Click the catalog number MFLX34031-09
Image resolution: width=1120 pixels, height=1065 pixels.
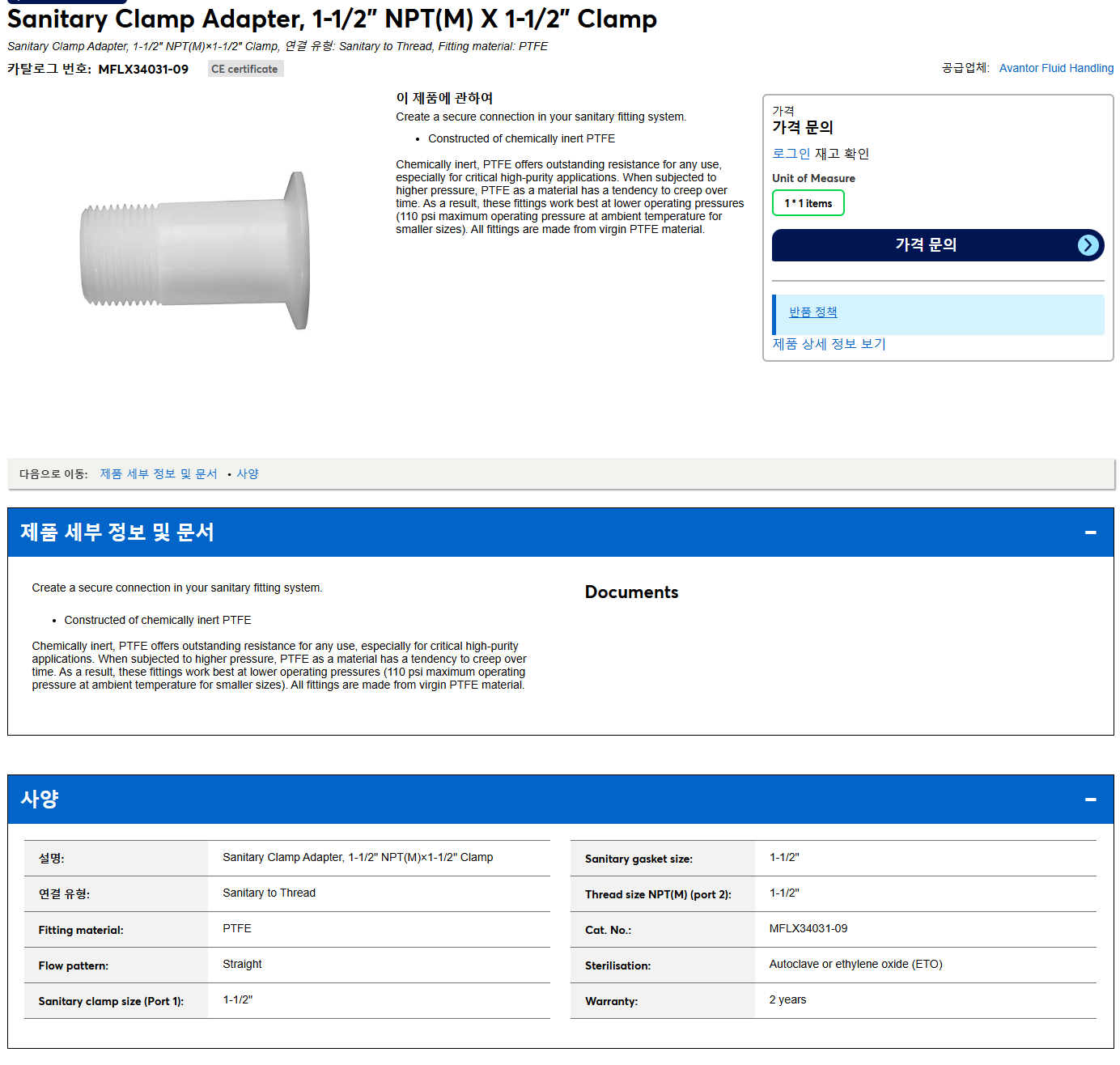pos(143,70)
